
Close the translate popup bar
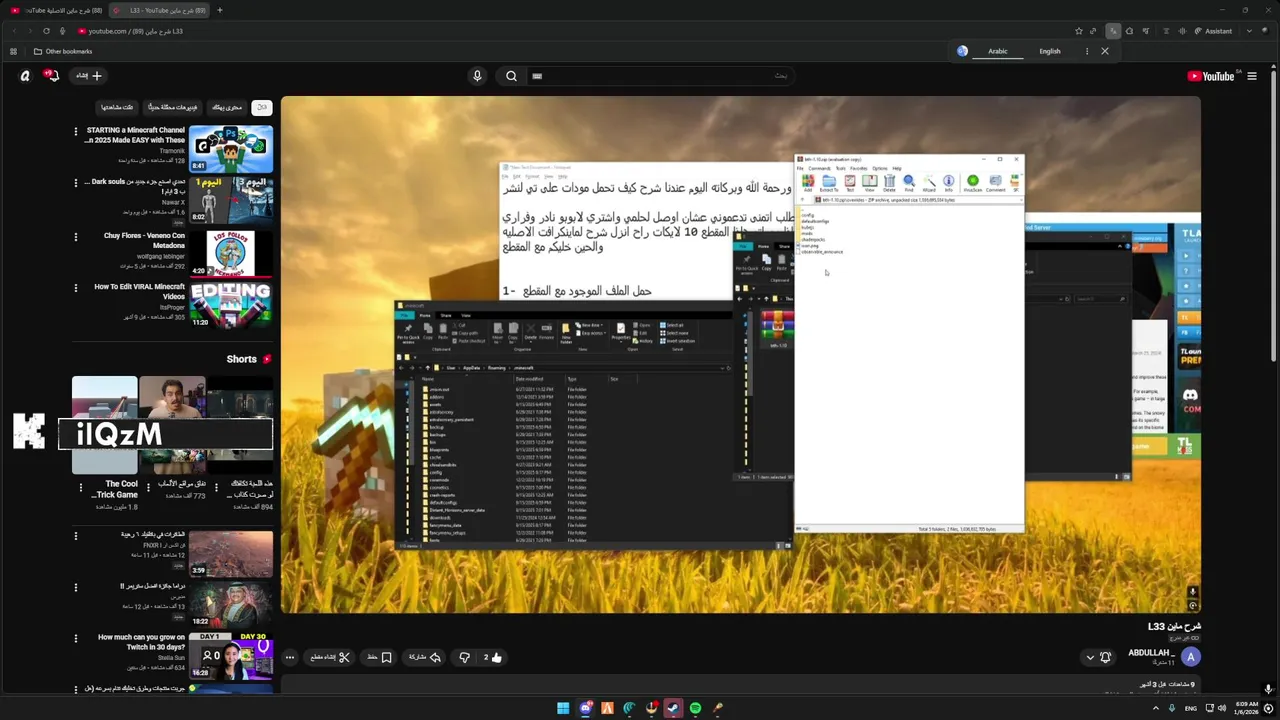point(1105,51)
